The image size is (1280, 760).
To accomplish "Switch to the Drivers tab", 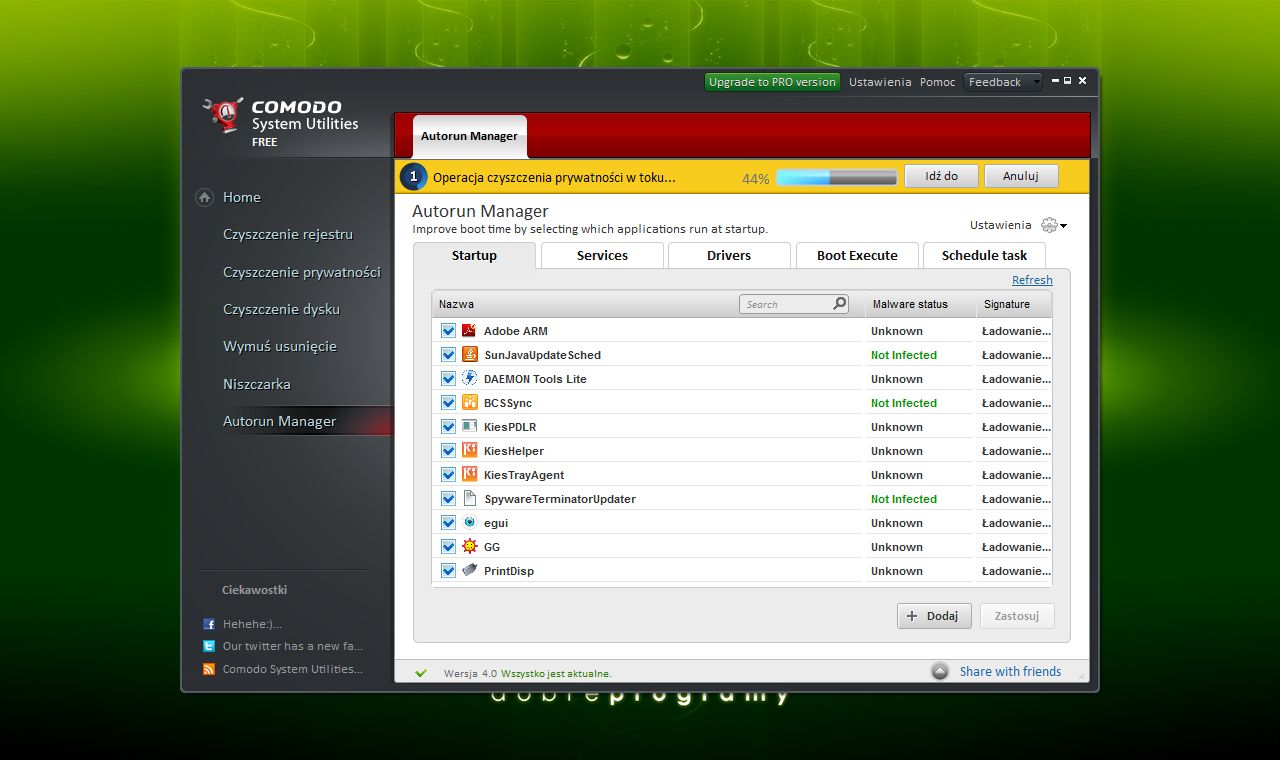I will click(729, 255).
